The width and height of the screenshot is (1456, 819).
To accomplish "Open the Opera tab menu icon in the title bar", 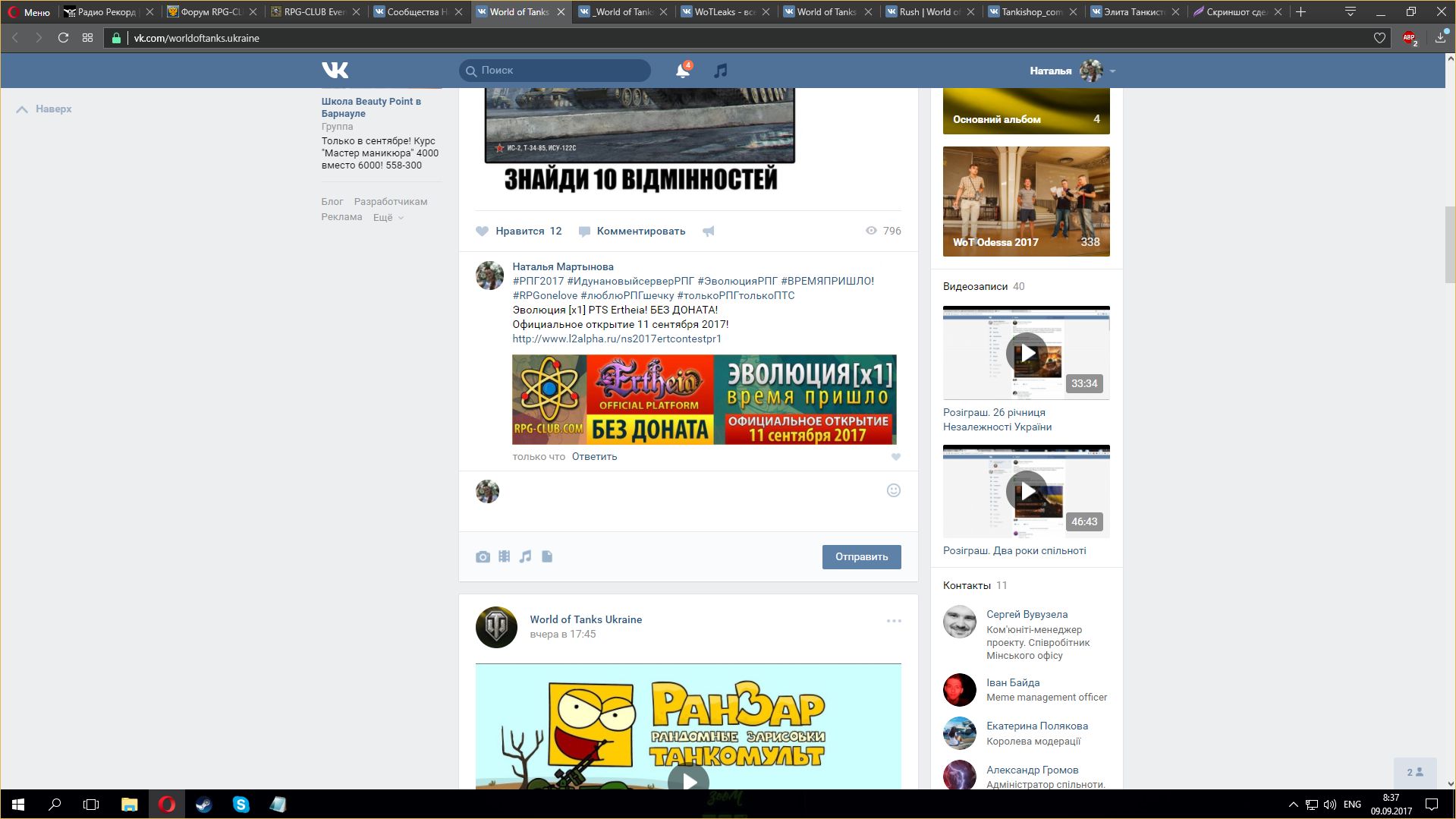I will click(1350, 11).
